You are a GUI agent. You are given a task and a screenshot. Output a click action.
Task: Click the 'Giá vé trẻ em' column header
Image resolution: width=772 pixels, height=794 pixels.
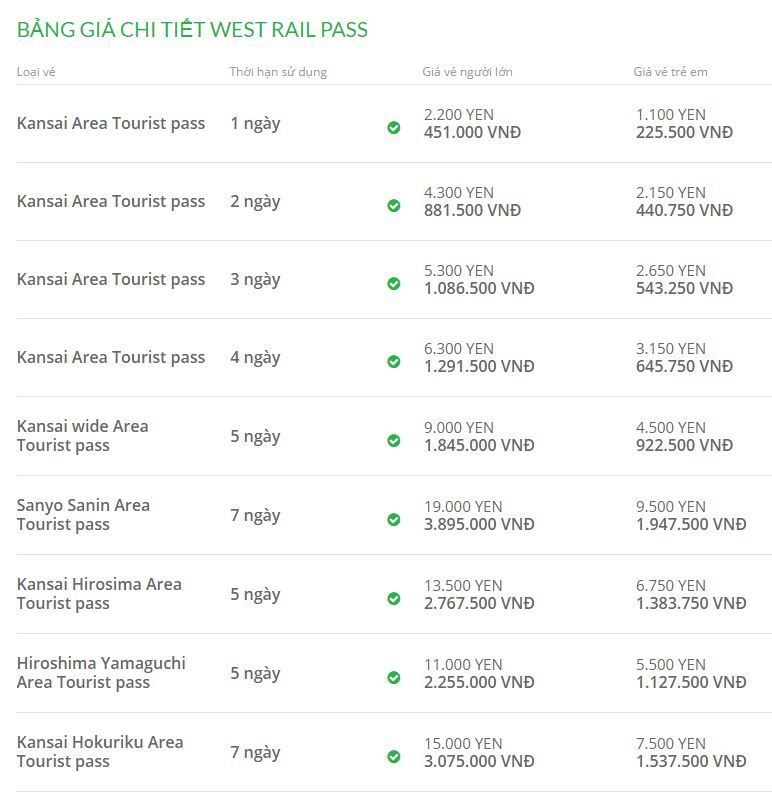(670, 72)
